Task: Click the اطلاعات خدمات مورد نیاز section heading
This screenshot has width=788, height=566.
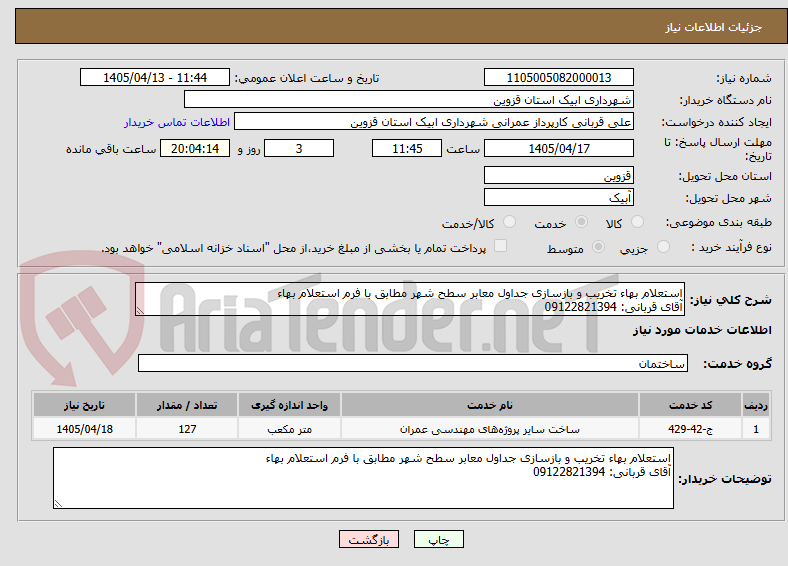Action: point(702,330)
